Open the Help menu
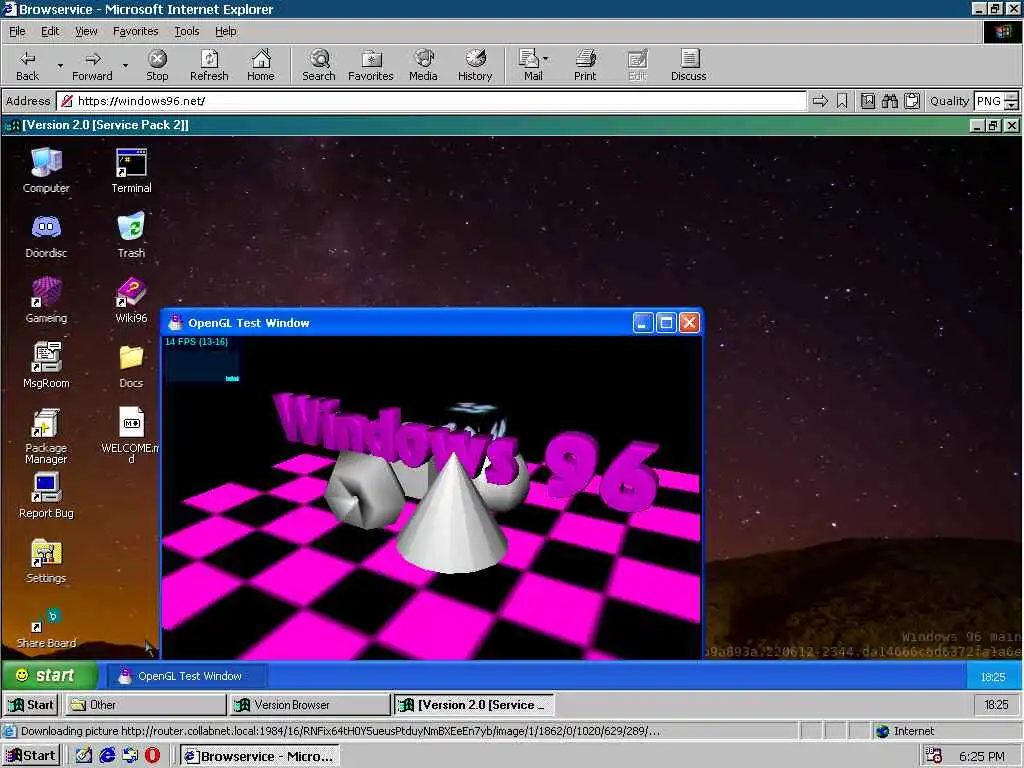Viewport: 1024px width, 768px height. click(x=225, y=31)
